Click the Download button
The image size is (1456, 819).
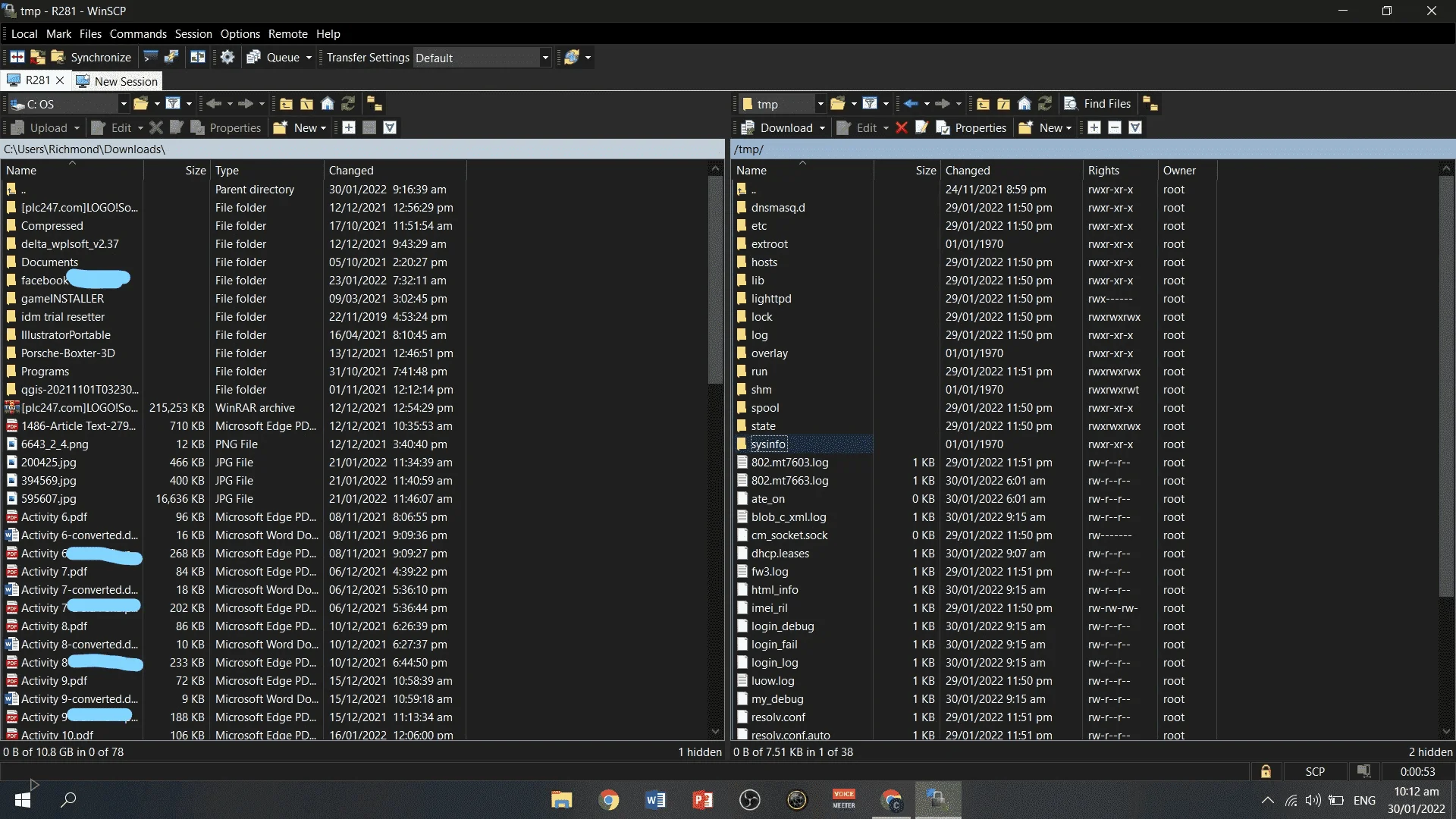[x=777, y=127]
